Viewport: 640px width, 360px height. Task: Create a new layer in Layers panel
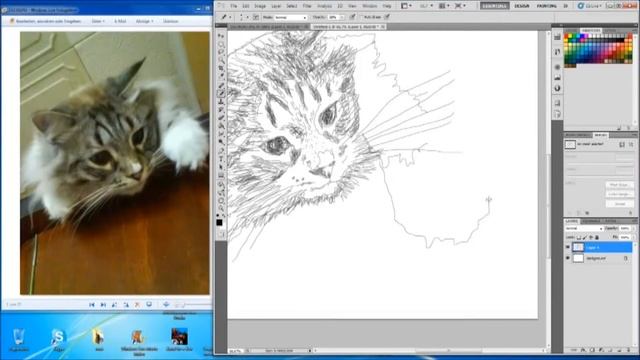click(619, 350)
